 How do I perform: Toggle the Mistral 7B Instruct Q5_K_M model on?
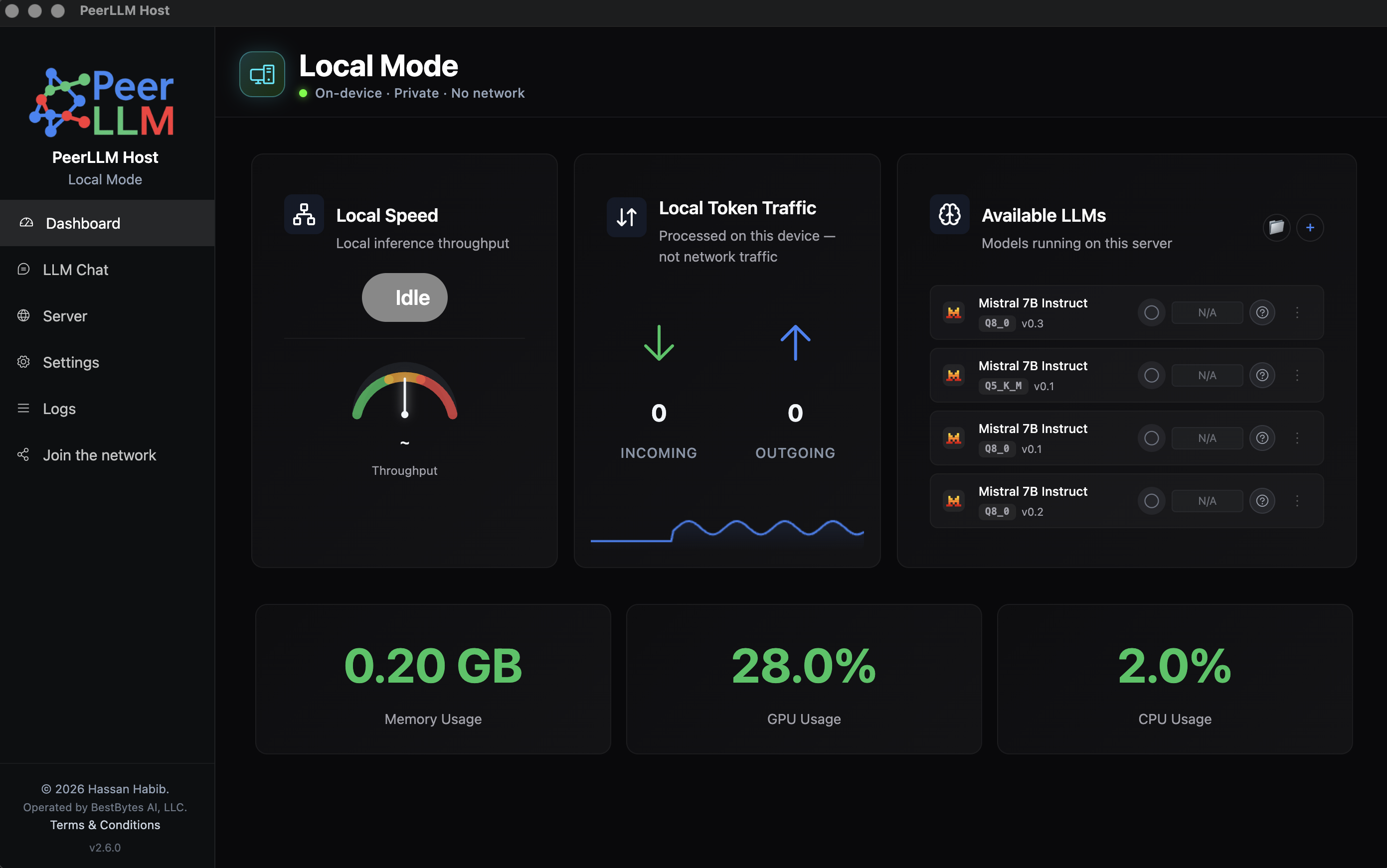[1152, 375]
